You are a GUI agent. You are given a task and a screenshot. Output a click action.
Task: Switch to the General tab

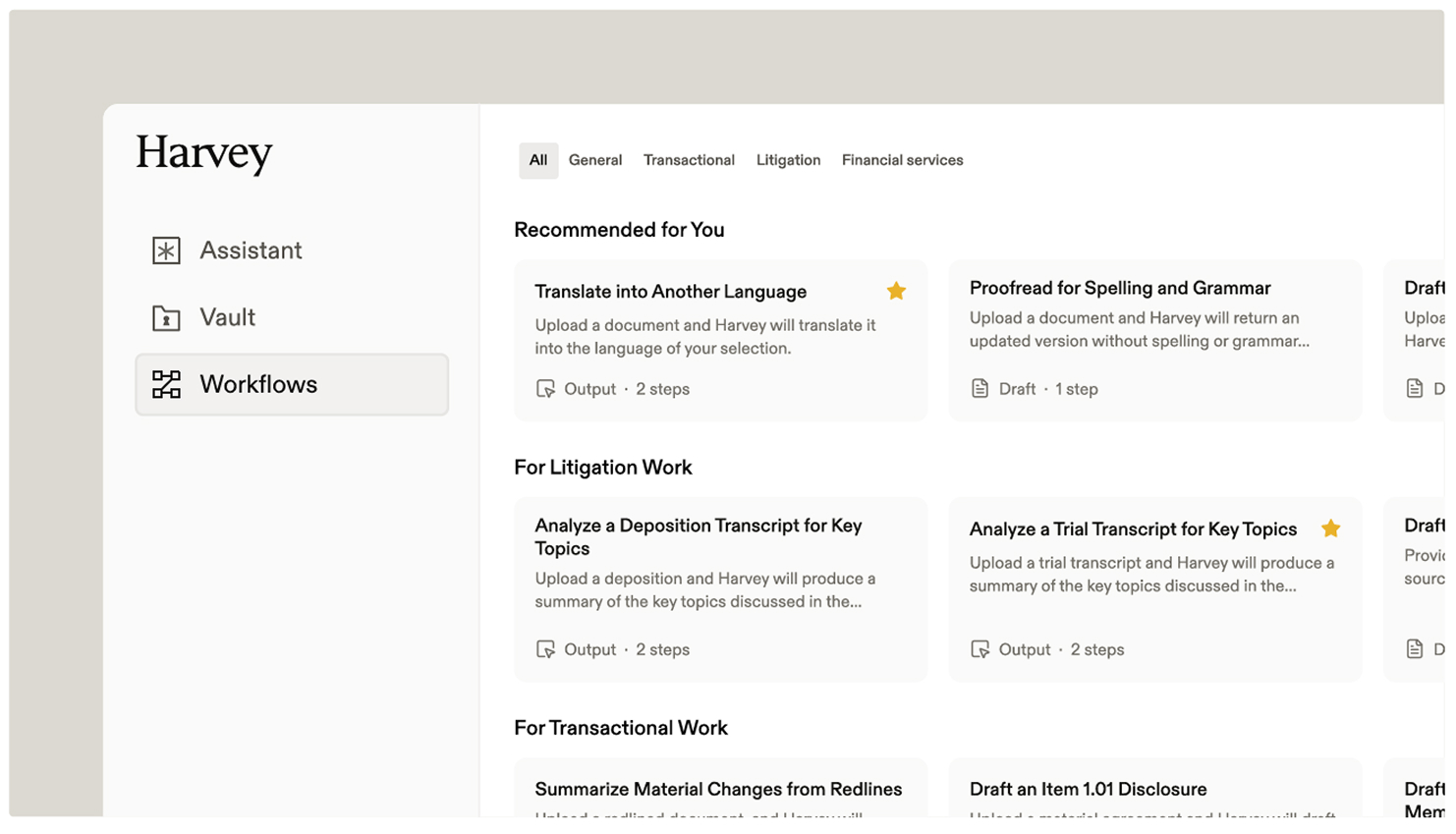coord(594,160)
